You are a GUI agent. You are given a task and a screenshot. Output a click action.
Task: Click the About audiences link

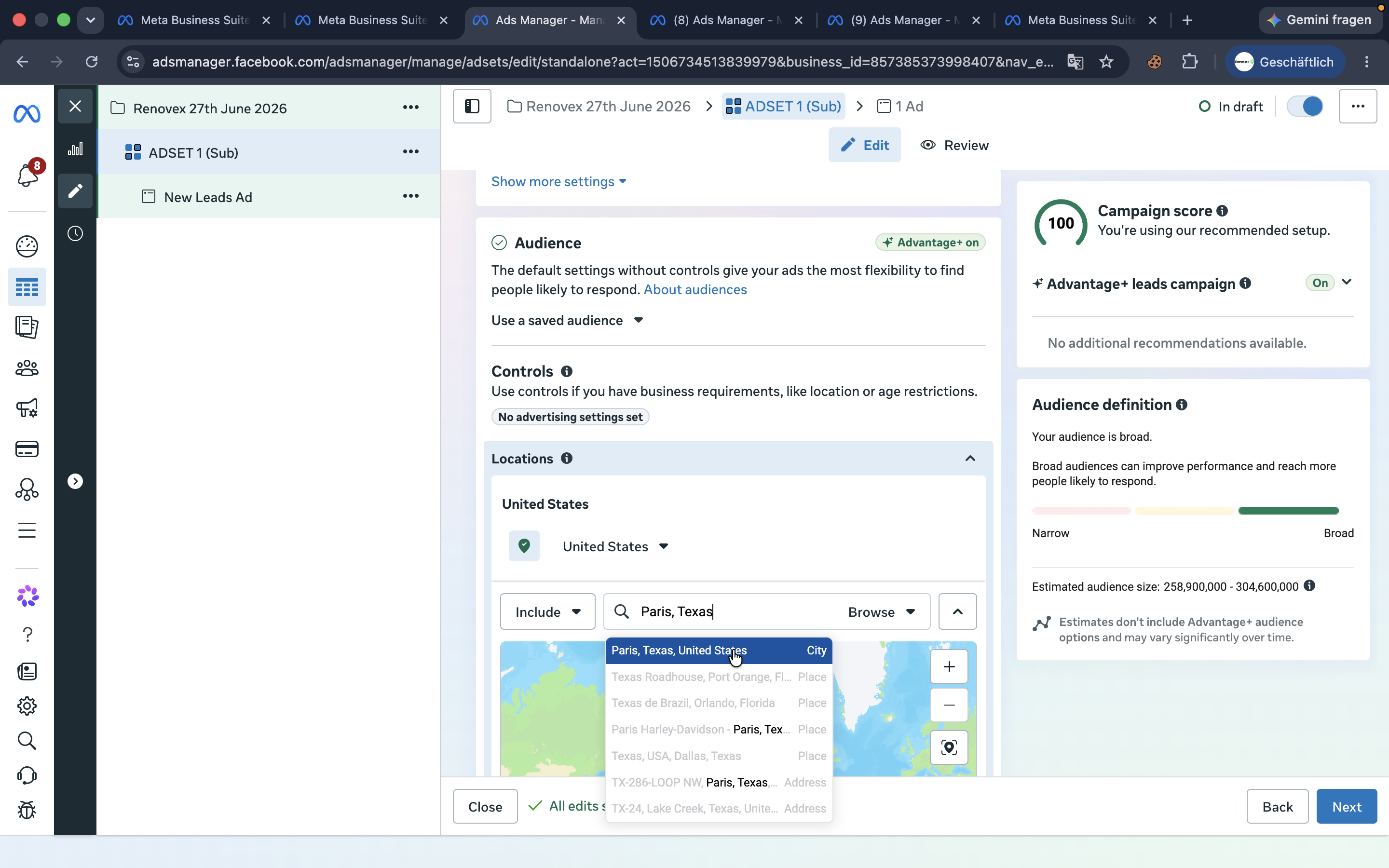(695, 289)
